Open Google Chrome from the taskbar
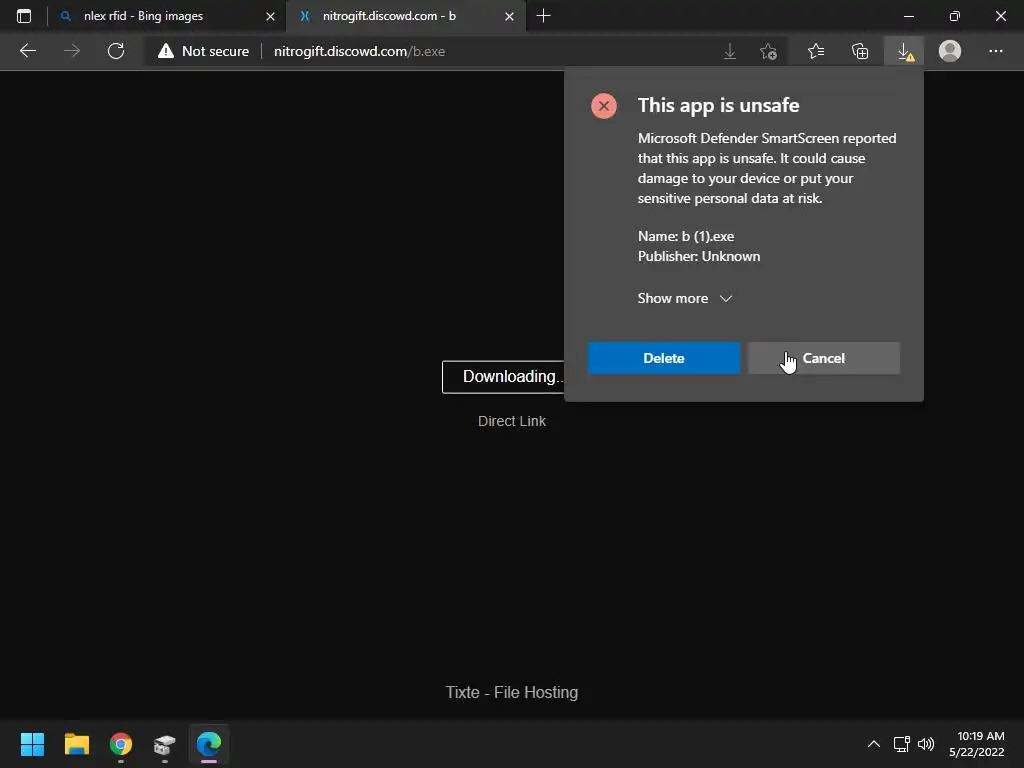 click(121, 744)
